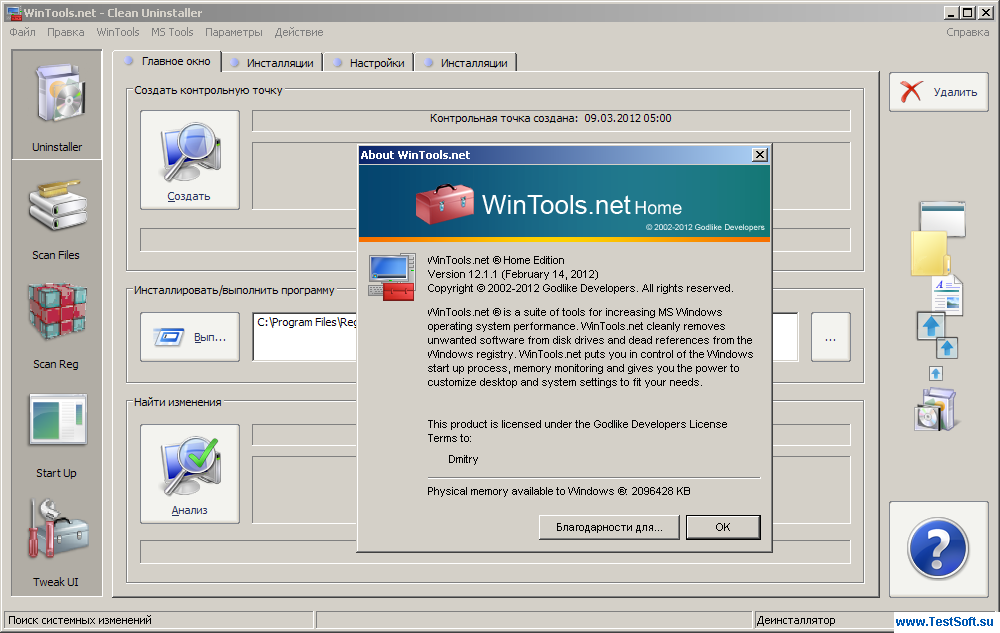This screenshot has width=1000, height=633.
Task: Open the Start Up manager
Action: click(x=57, y=435)
